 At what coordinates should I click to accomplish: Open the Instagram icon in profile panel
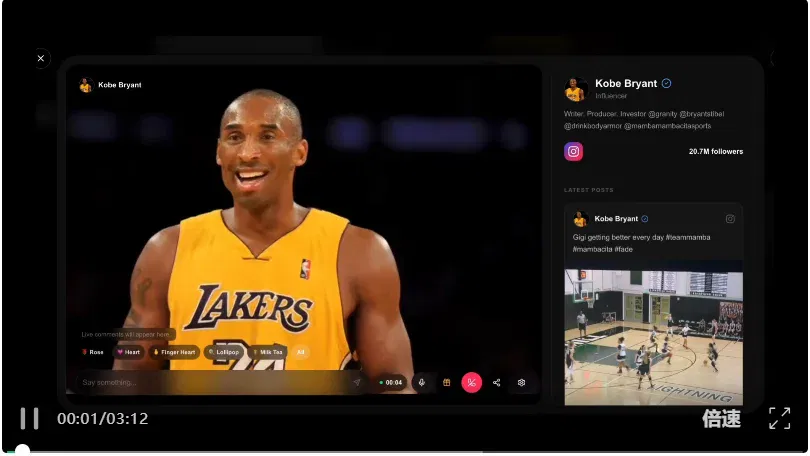[x=573, y=151]
